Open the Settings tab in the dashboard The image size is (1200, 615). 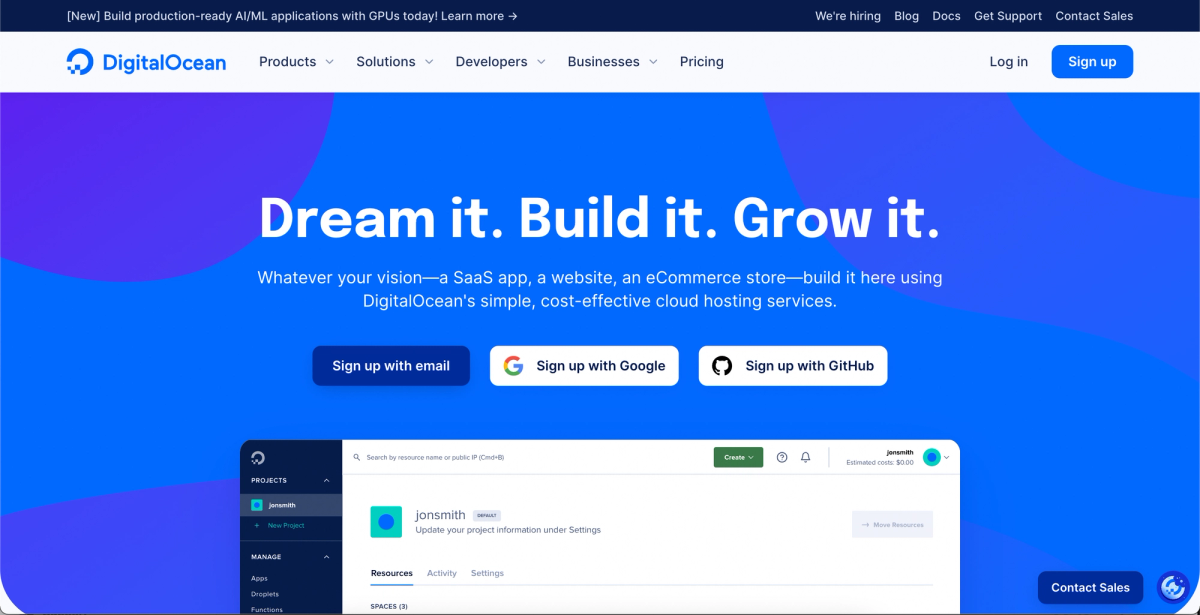(x=488, y=573)
